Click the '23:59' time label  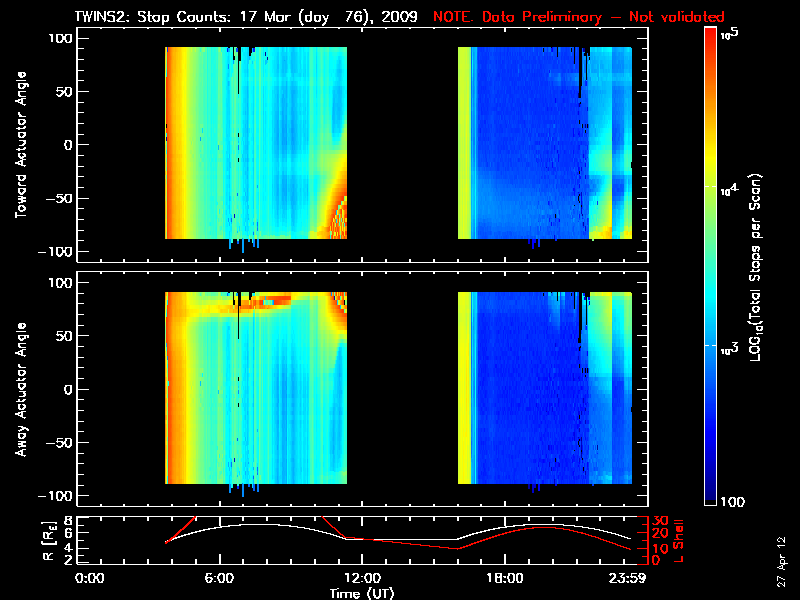click(627, 578)
